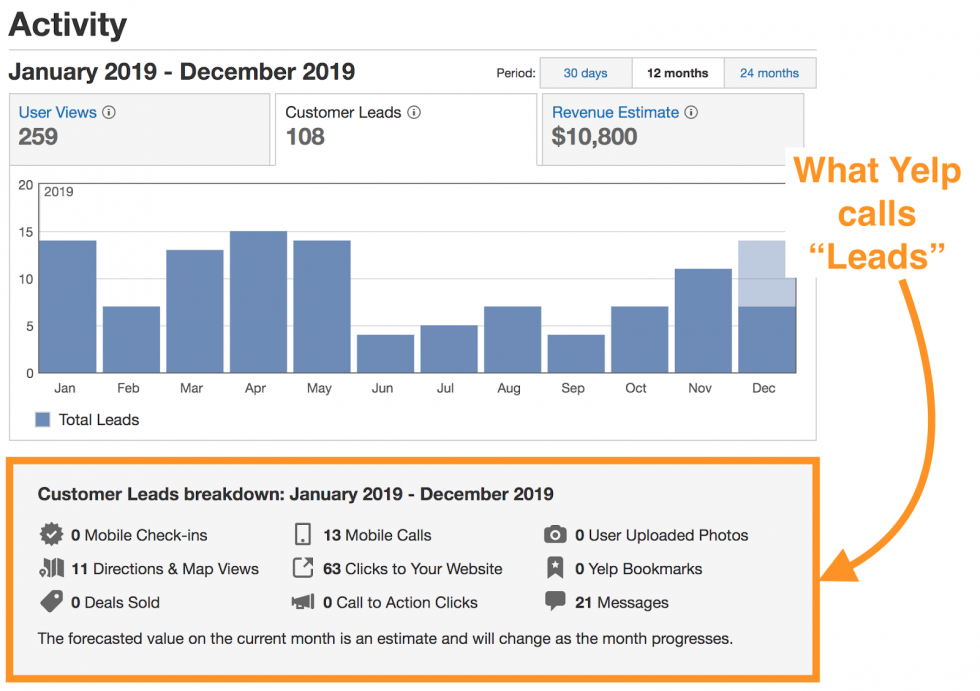Click the User Uploaded Photos camera icon
Image resolution: width=980 pixels, height=691 pixels.
coord(555,535)
